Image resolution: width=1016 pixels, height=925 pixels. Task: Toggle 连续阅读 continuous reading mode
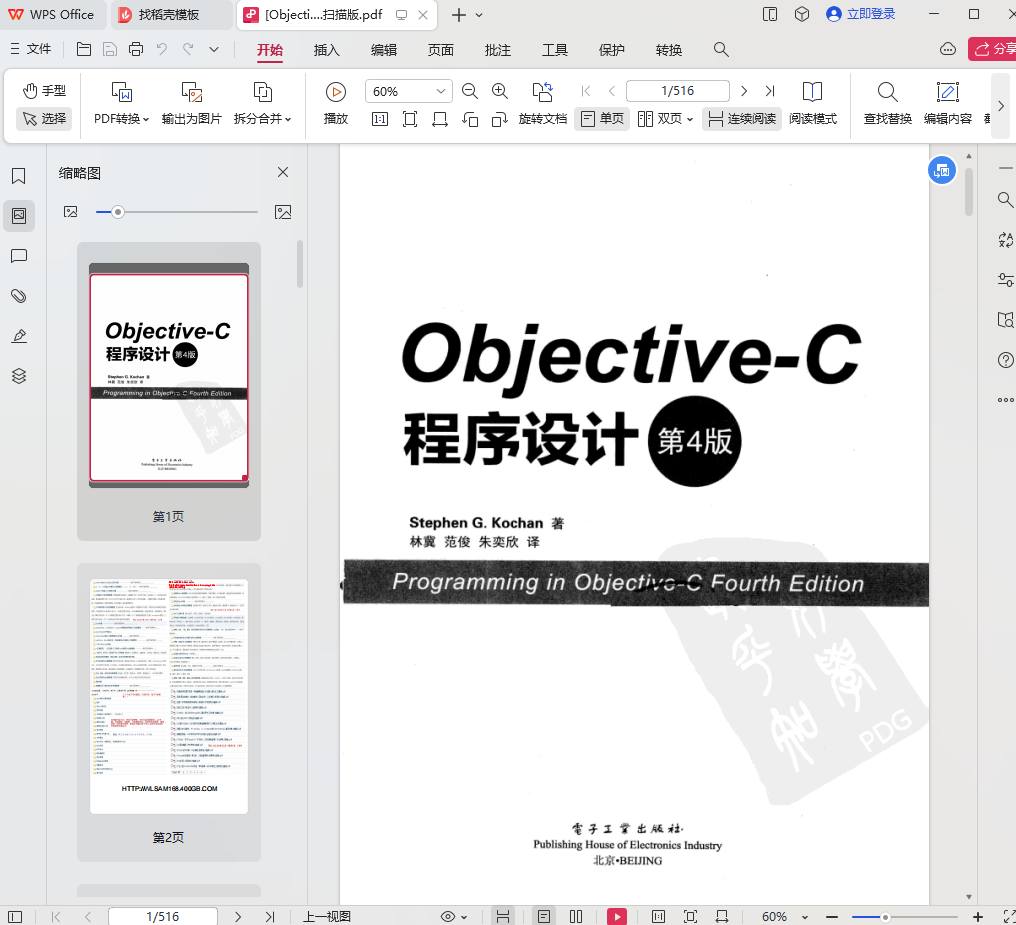741,119
